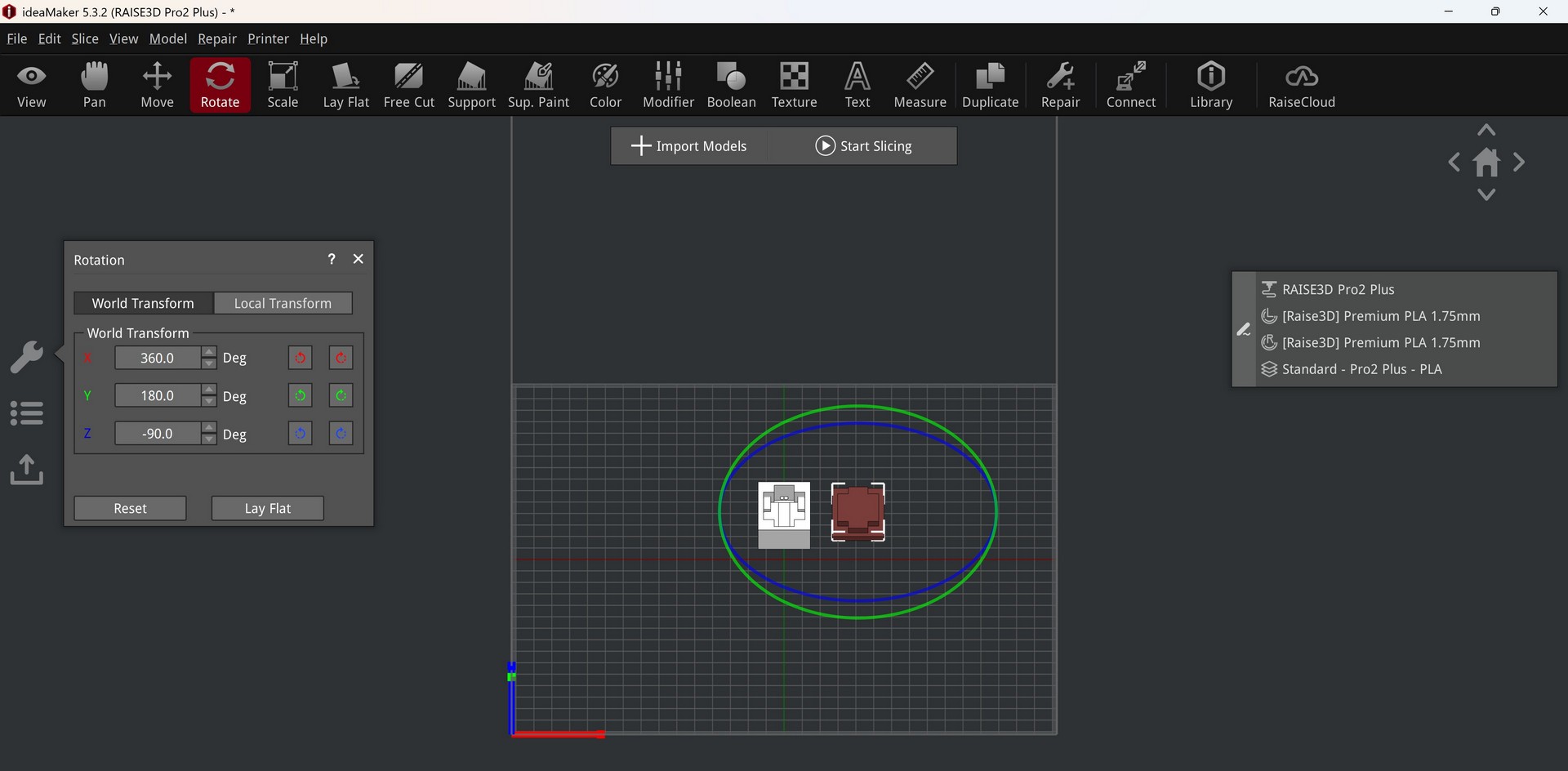Decrease the Y rotation value
The width and height of the screenshot is (1568, 771).
point(209,402)
